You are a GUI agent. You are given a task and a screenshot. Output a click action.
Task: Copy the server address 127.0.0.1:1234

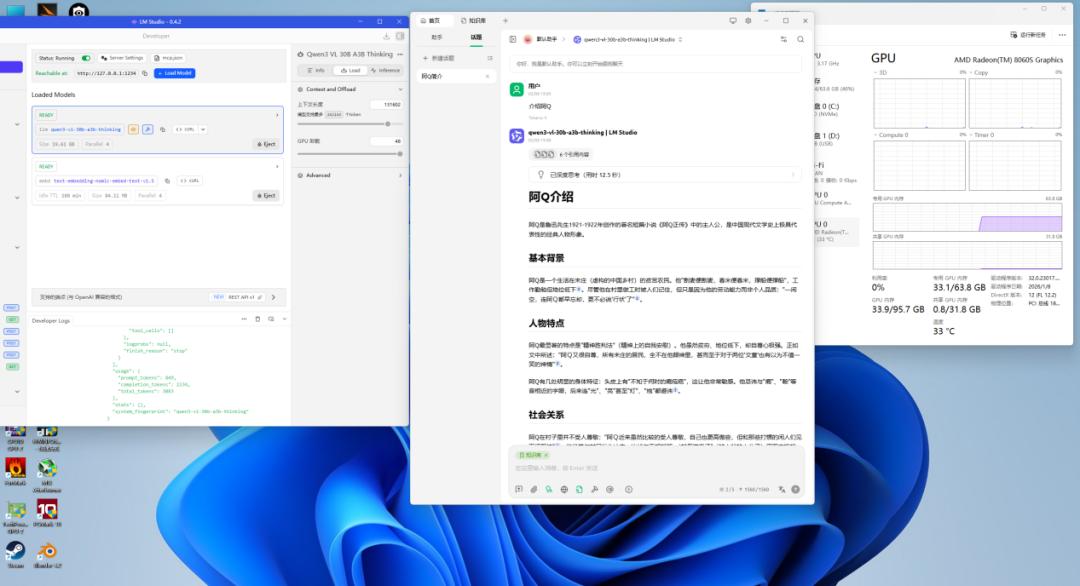pyautogui.click(x=145, y=73)
